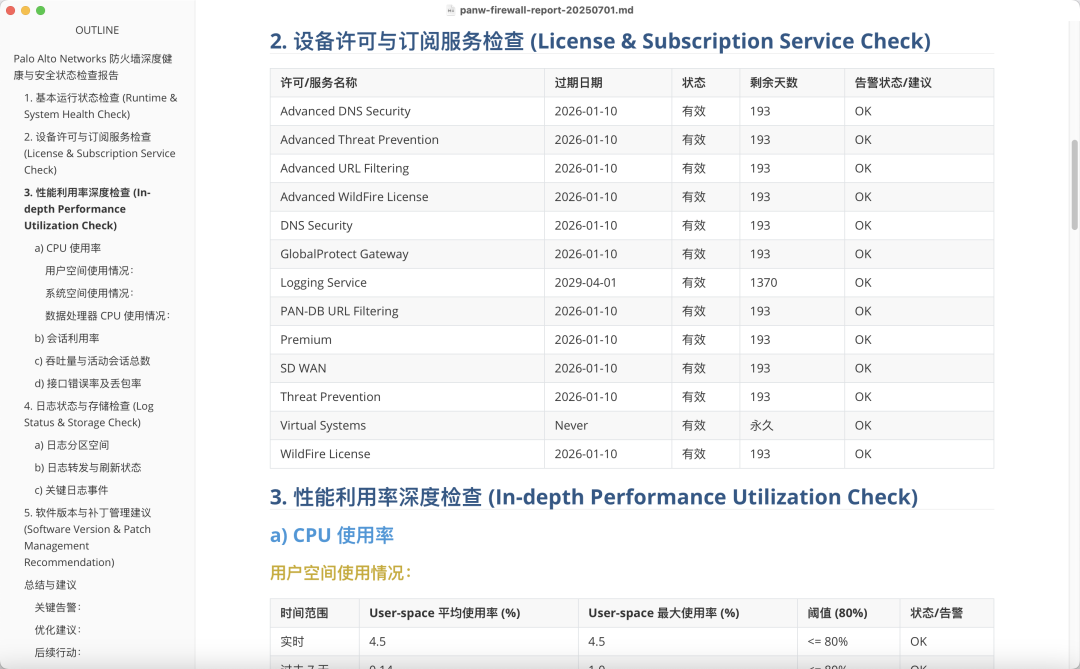Click the vertical scrollbar thumb of document
Screen dimensions: 1080x669
1074,185
